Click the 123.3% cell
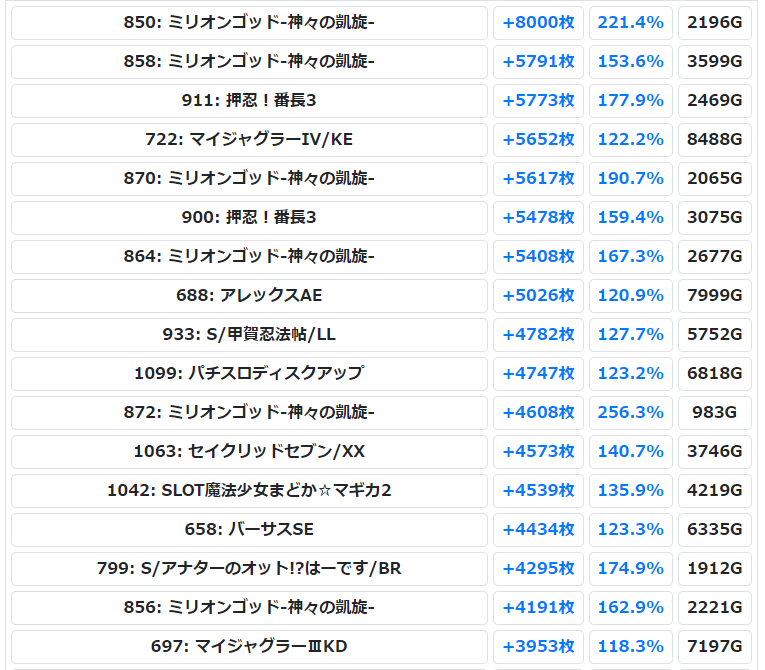The width and height of the screenshot is (765, 670). pyautogui.click(x=630, y=530)
